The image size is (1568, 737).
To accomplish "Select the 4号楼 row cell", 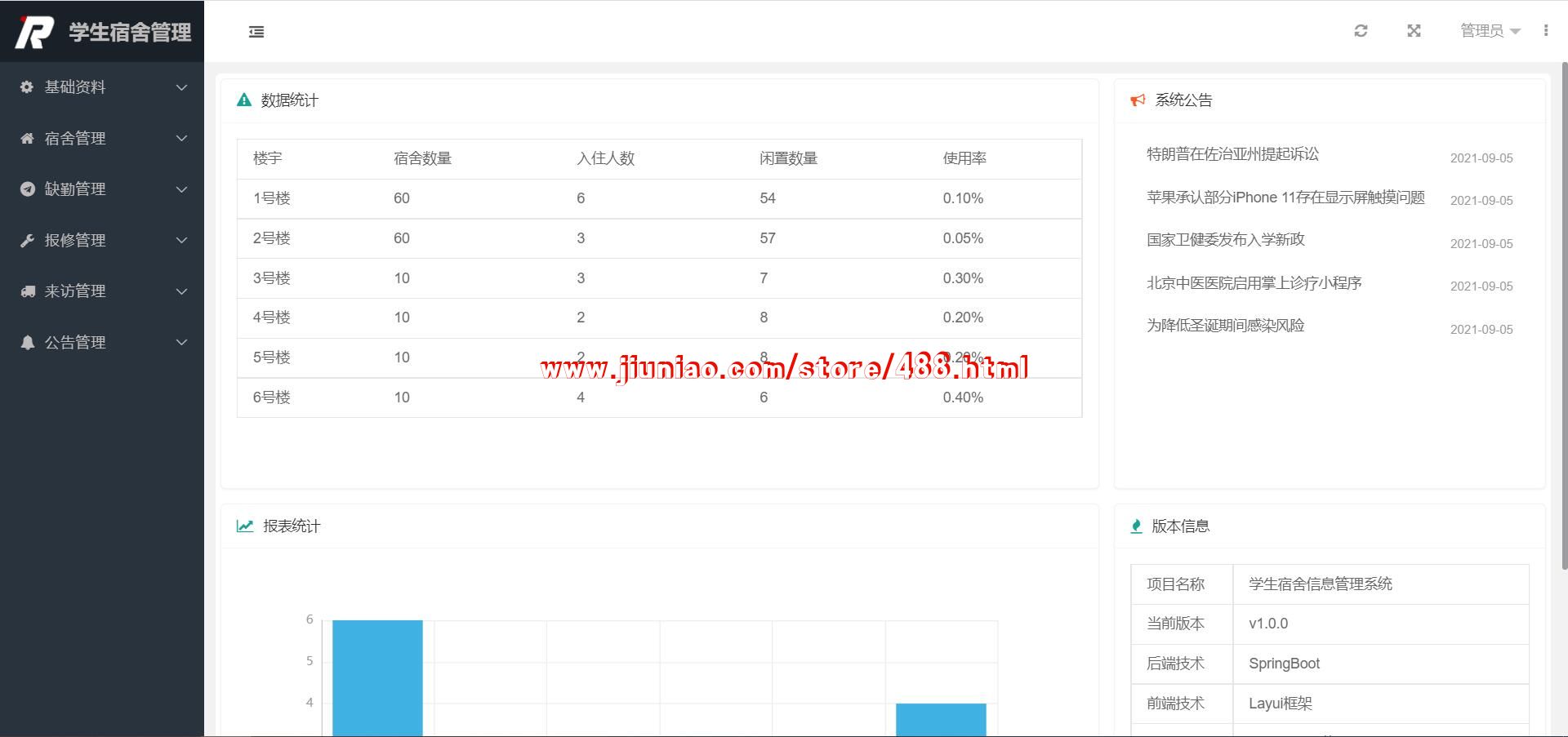I will [x=272, y=317].
